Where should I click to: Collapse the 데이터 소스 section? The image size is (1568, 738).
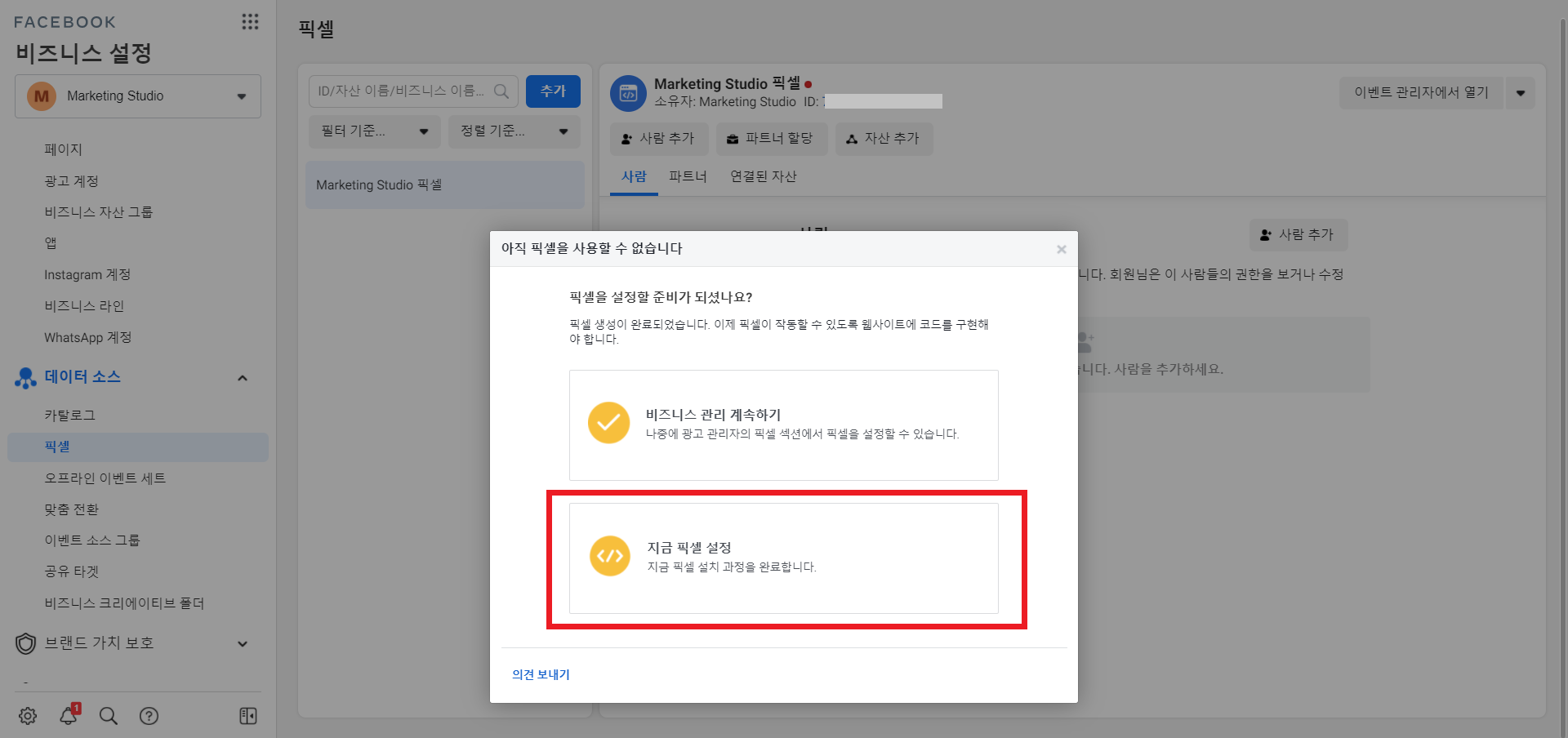(243, 378)
